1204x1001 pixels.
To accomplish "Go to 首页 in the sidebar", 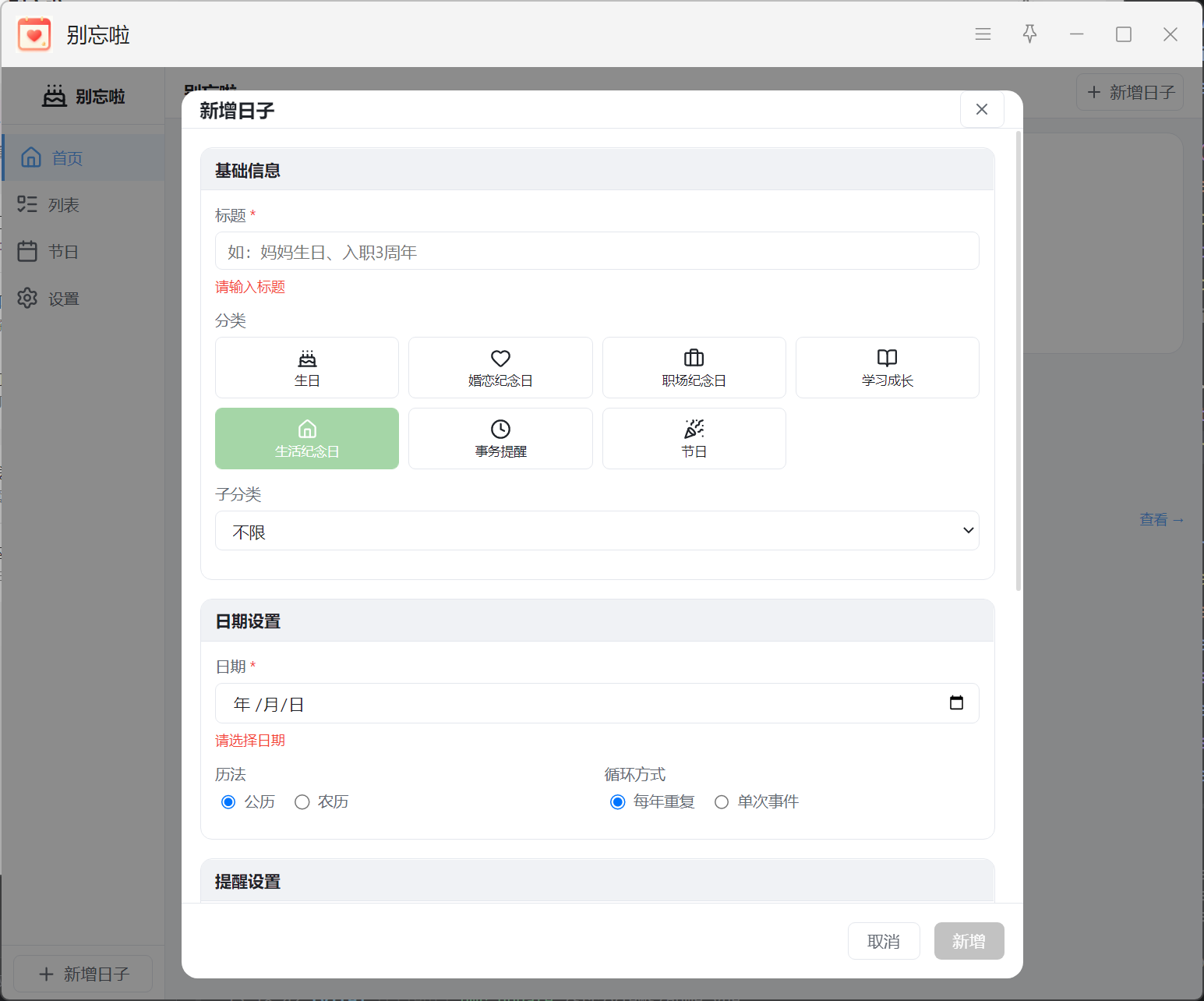I will coord(83,158).
